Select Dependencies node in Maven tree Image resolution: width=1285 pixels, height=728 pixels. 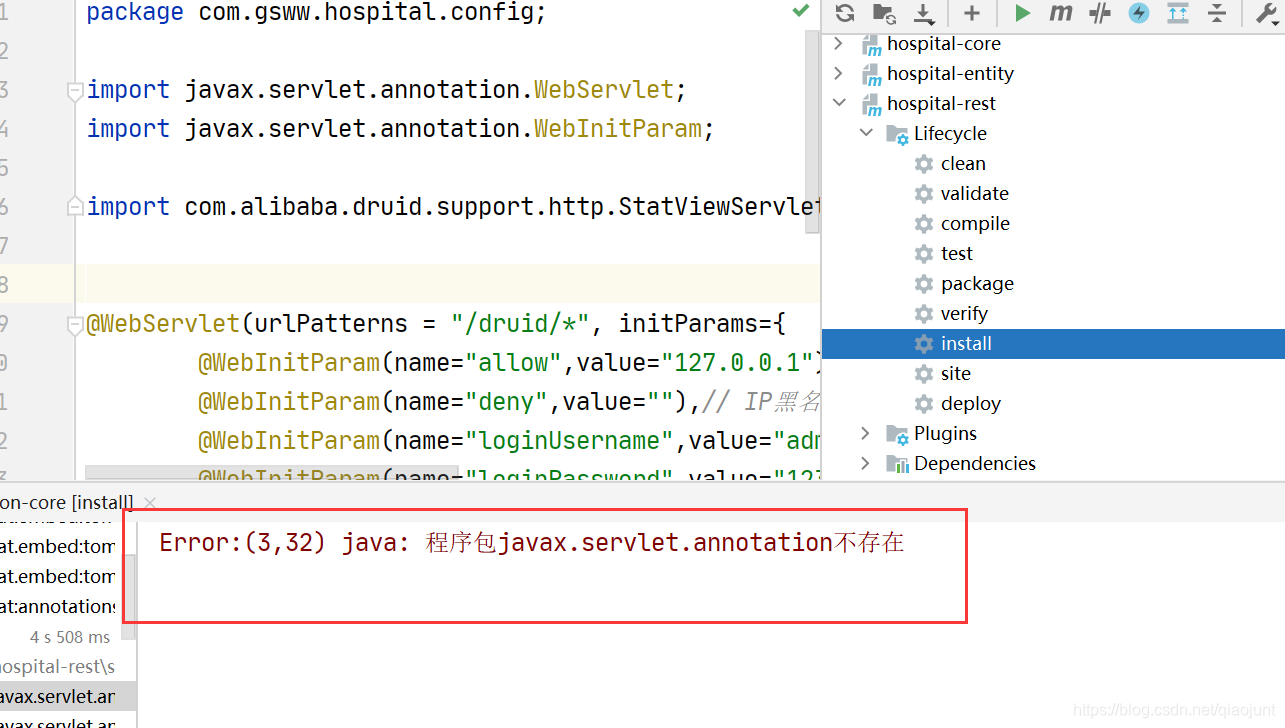click(x=974, y=463)
